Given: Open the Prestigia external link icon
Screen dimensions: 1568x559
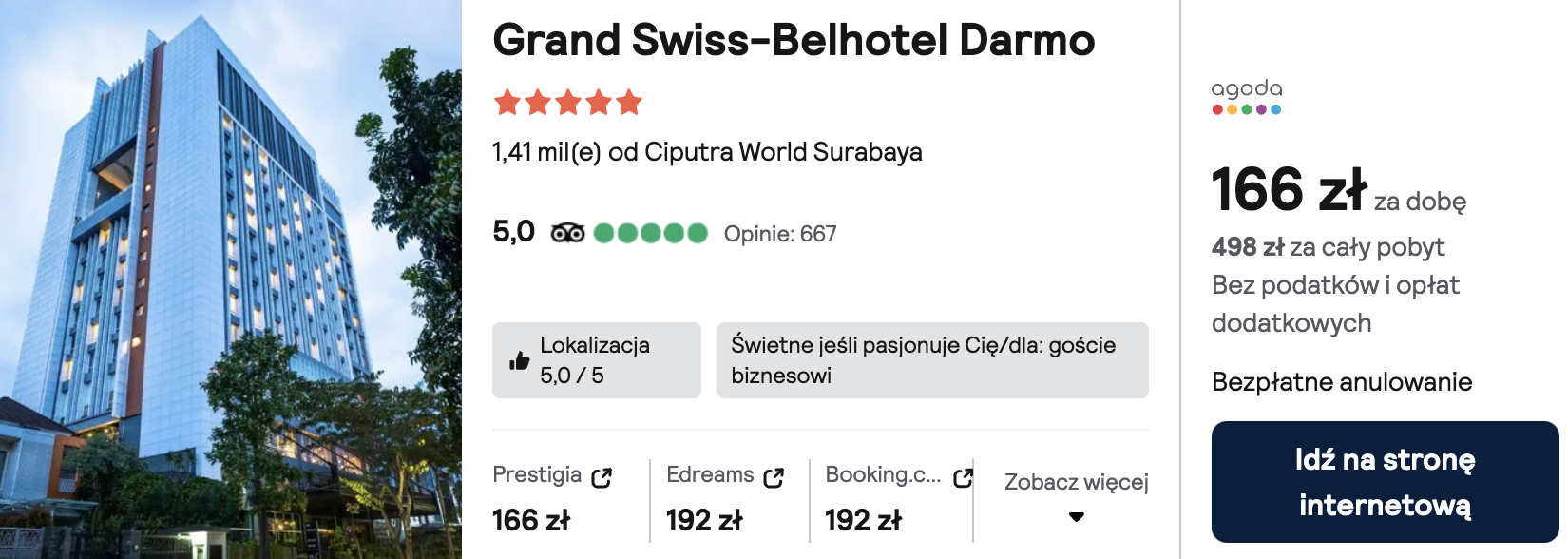Looking at the screenshot, I should (x=602, y=477).
